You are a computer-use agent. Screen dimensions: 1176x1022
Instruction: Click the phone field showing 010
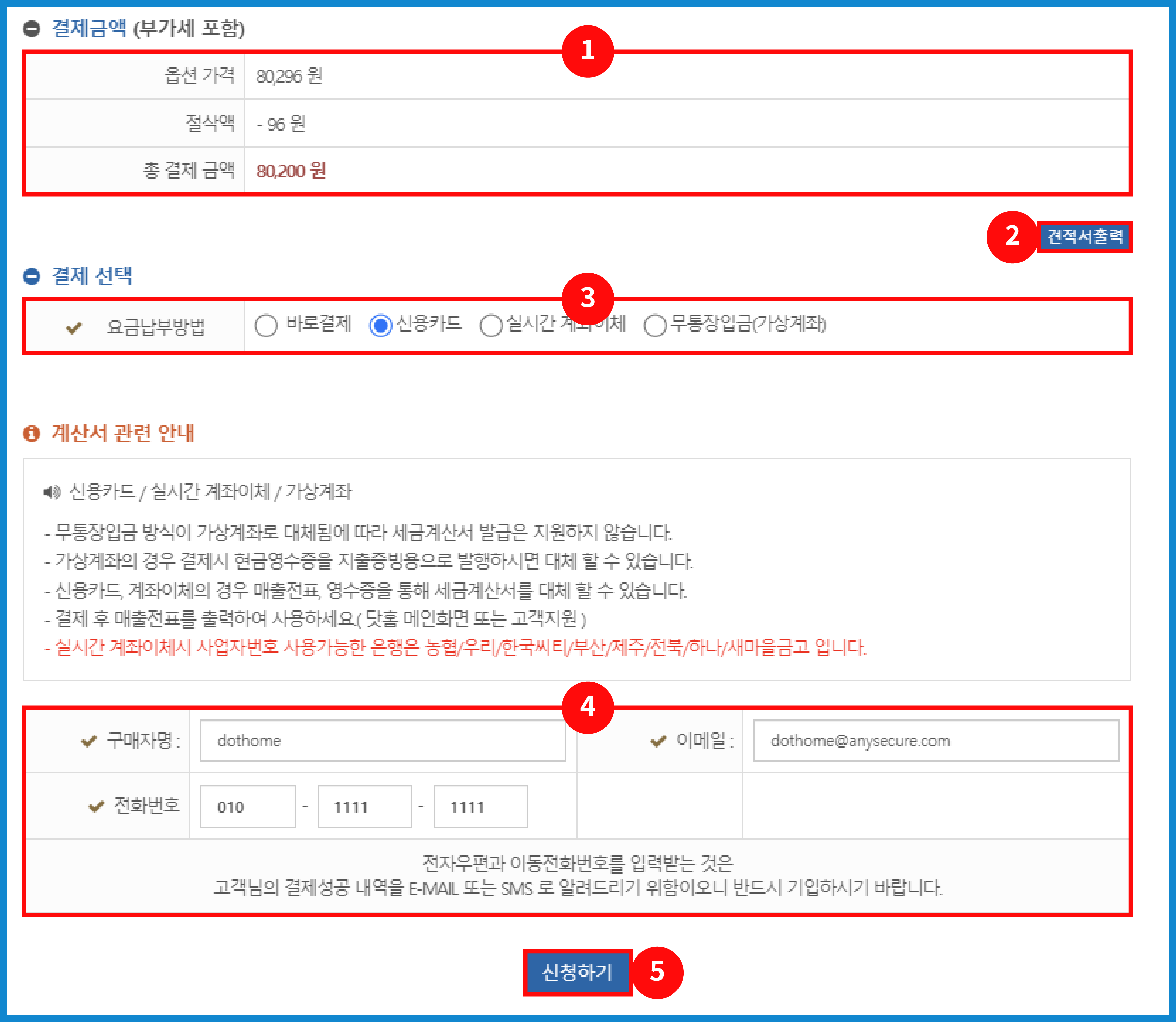click(248, 806)
